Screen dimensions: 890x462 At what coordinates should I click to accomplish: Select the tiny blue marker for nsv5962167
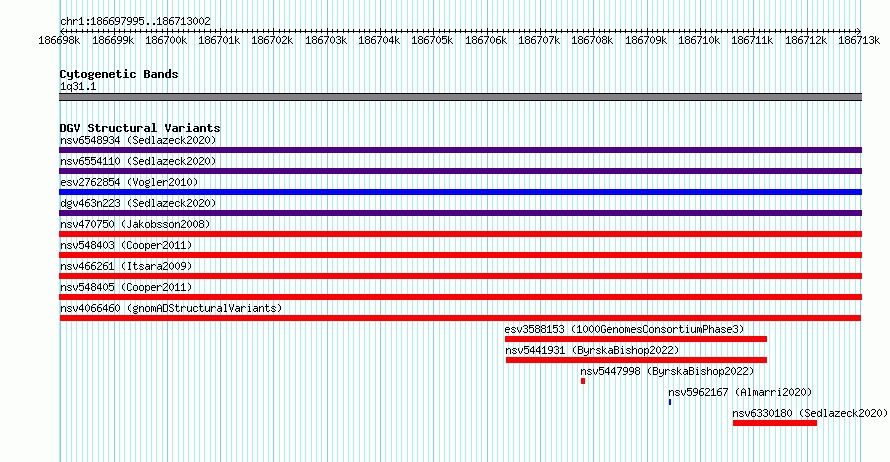pyautogui.click(x=670, y=402)
